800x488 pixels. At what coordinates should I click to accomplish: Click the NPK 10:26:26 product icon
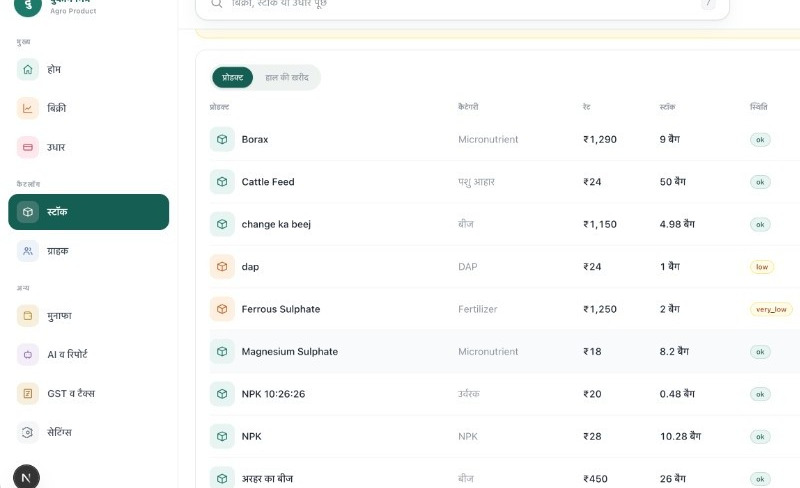222,394
